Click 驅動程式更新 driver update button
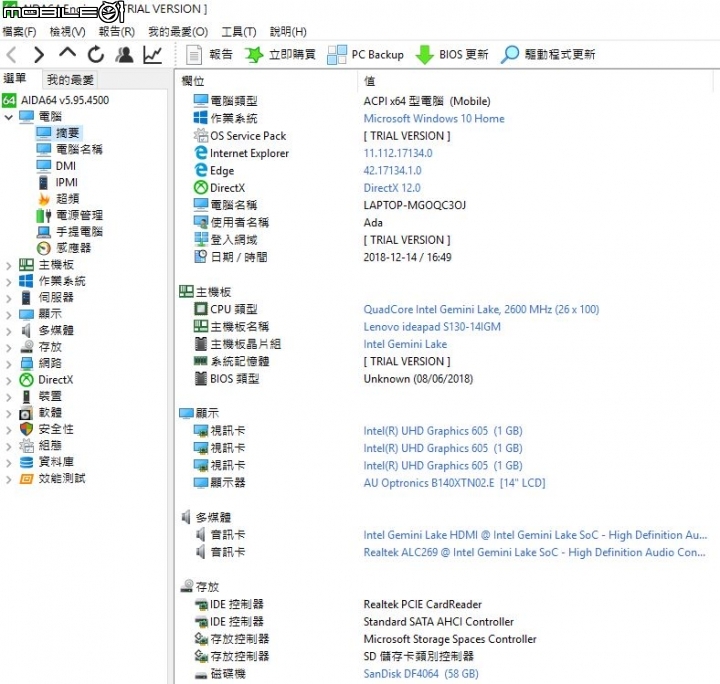This screenshot has width=720, height=684. click(x=547, y=55)
